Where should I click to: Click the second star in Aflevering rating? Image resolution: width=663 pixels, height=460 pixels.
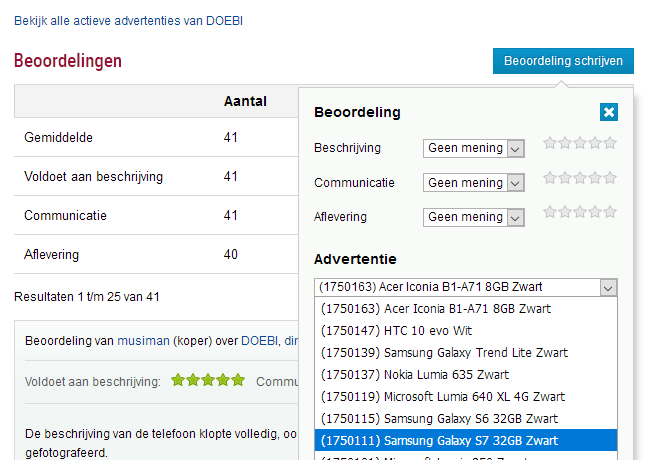point(565,212)
